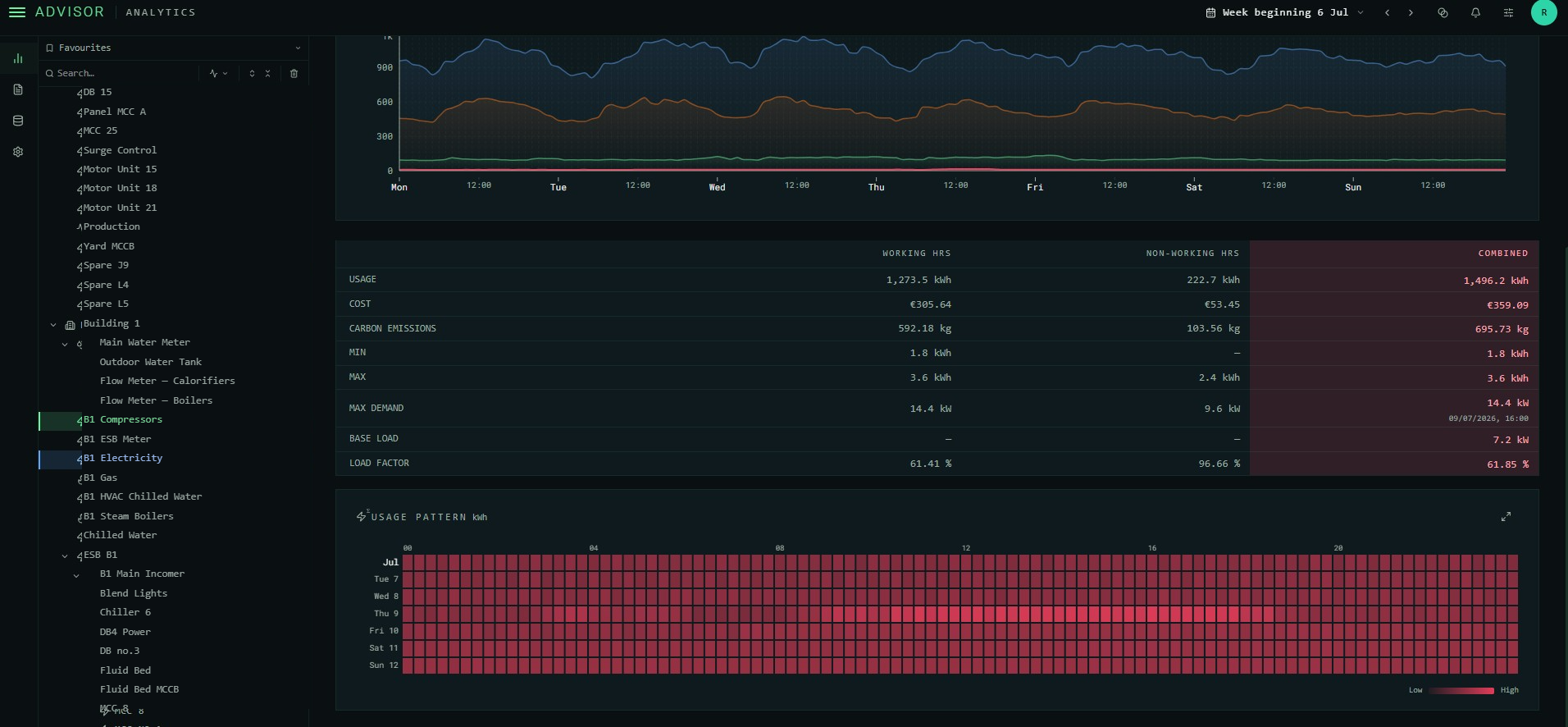Collapse the Building 1 tree node

coord(53,325)
